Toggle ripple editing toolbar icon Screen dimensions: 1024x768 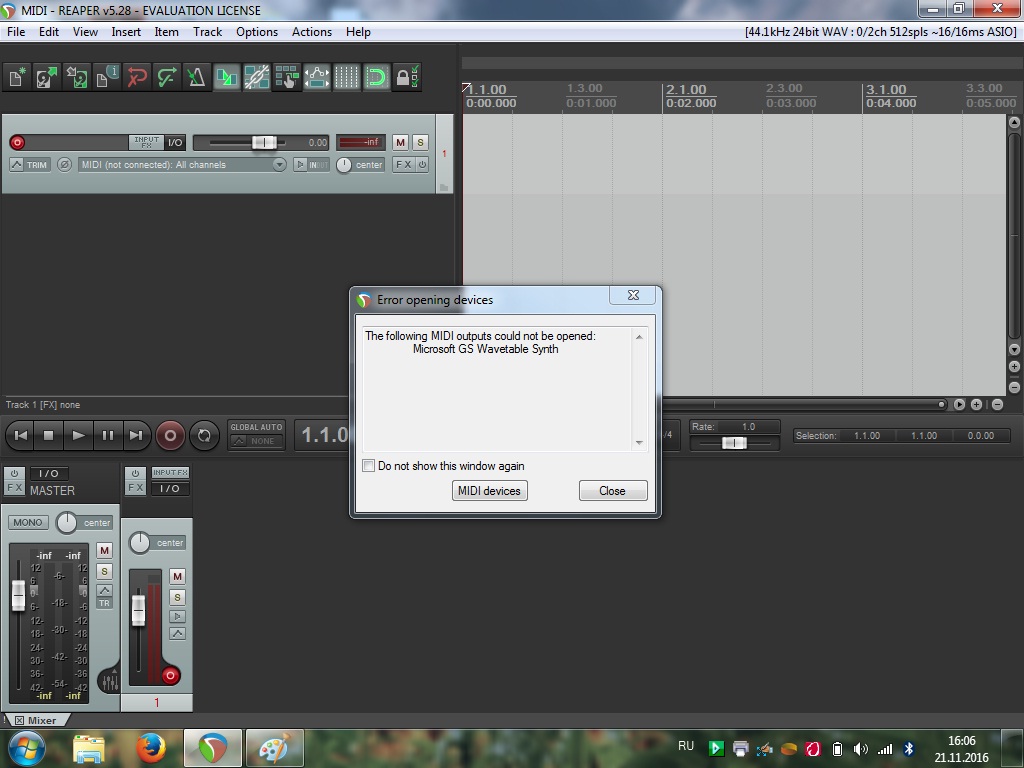pos(287,77)
